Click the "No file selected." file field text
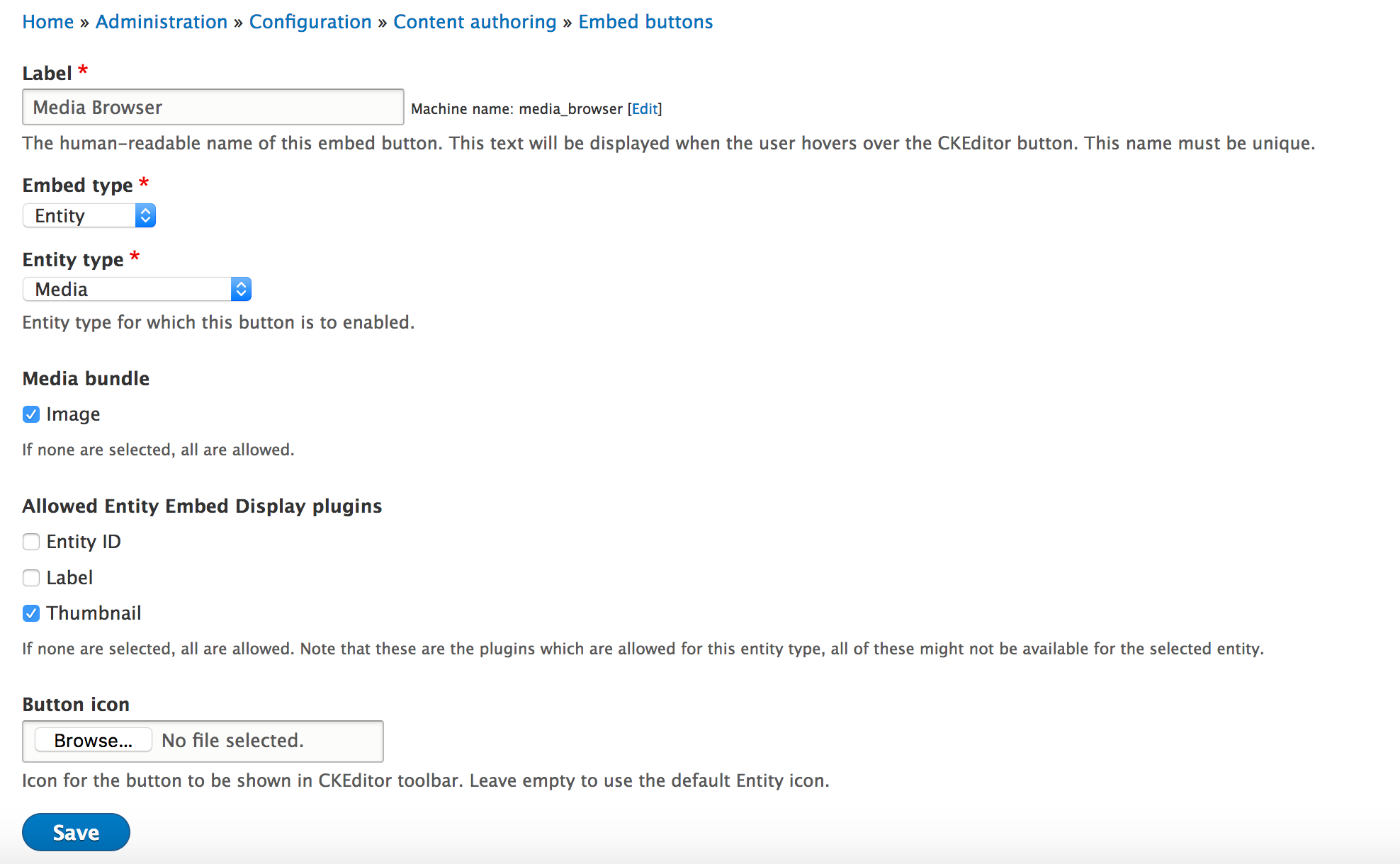 tap(232, 741)
